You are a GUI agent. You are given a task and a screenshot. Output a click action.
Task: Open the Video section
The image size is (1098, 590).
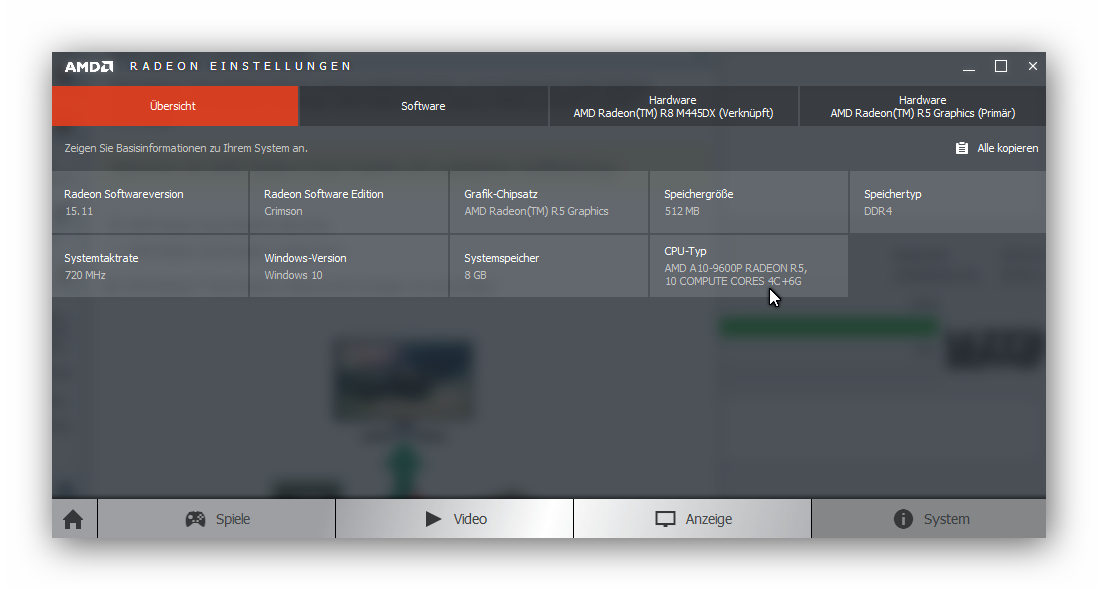[454, 519]
